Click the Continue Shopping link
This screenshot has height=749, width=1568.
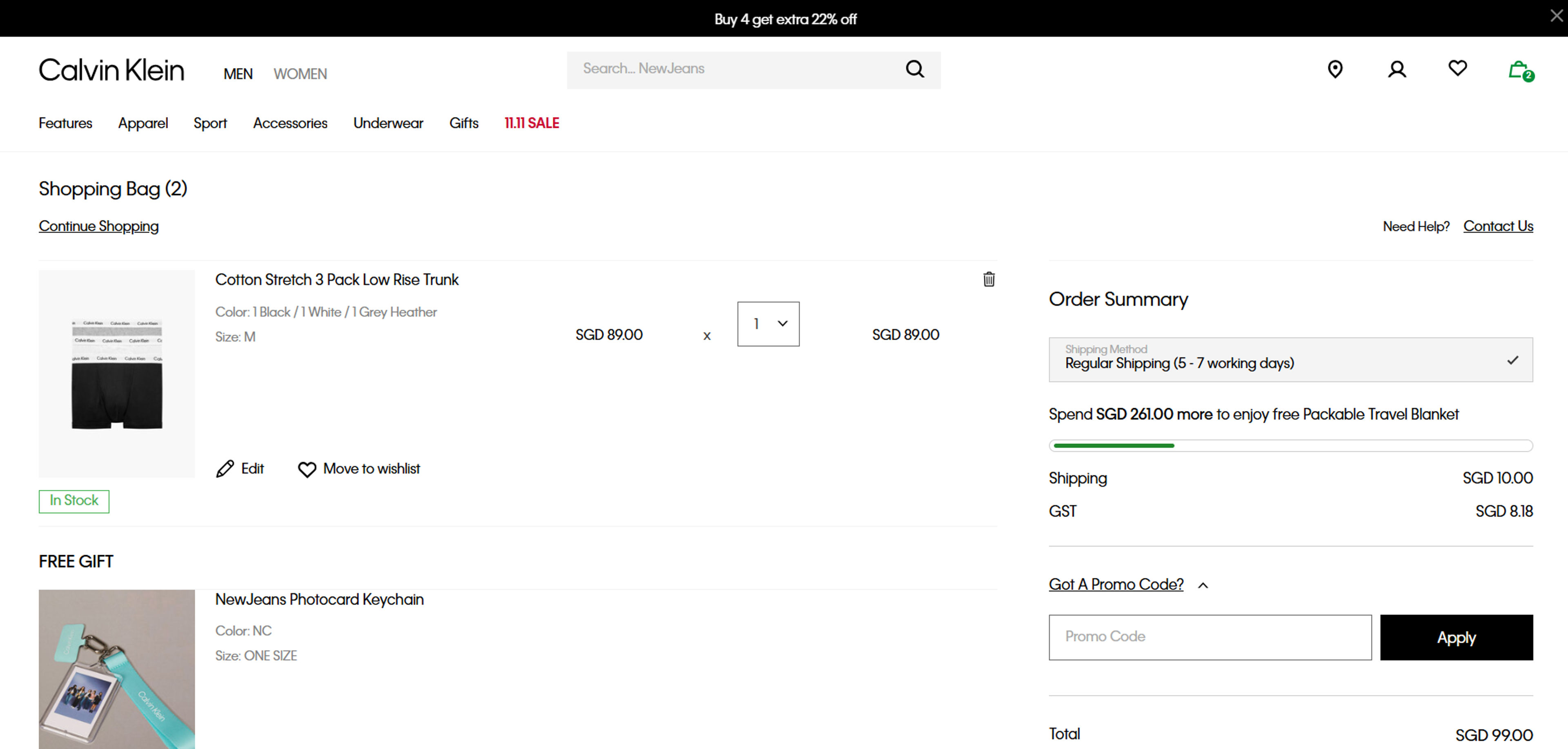pyautogui.click(x=98, y=227)
